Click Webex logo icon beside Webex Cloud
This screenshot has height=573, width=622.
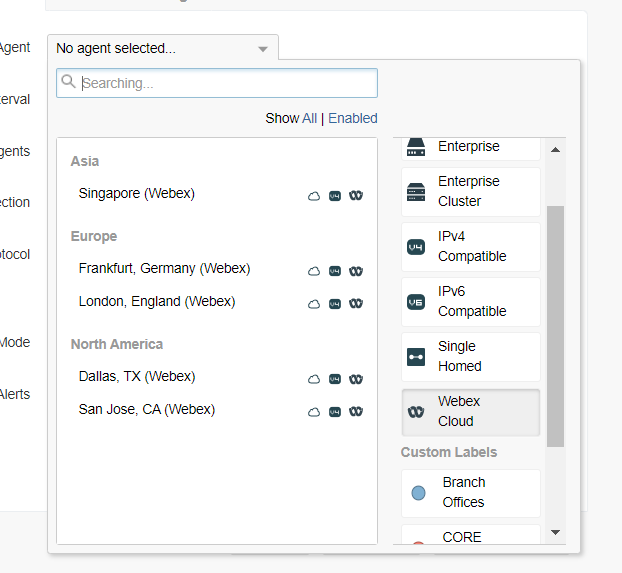click(x=416, y=412)
